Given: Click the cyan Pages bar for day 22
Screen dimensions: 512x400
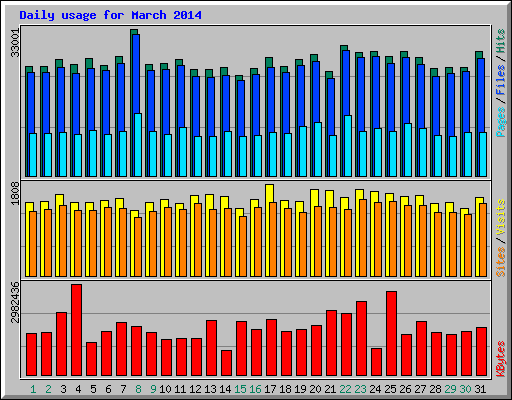Looking at the screenshot, I should [348, 146].
